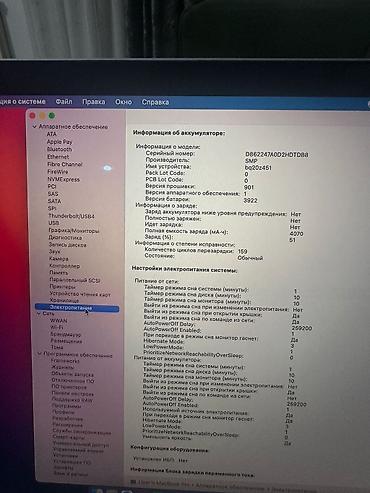
Task: Select WWAN under Сеть
Action: 59,321
